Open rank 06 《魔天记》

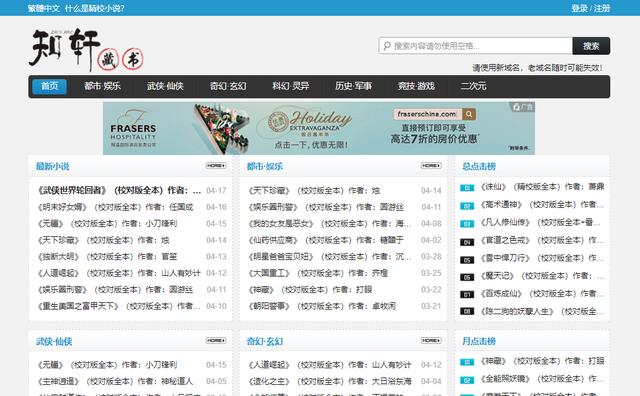click(x=542, y=276)
